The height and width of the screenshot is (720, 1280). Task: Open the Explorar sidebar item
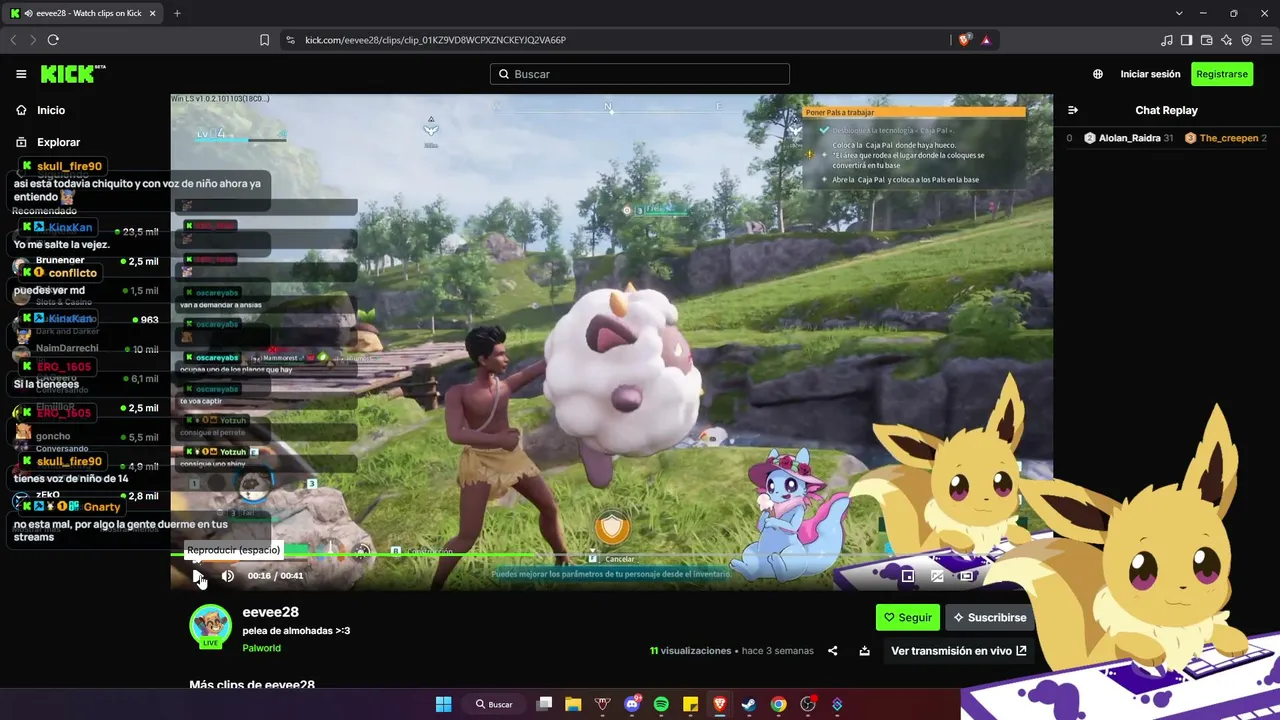point(58,142)
